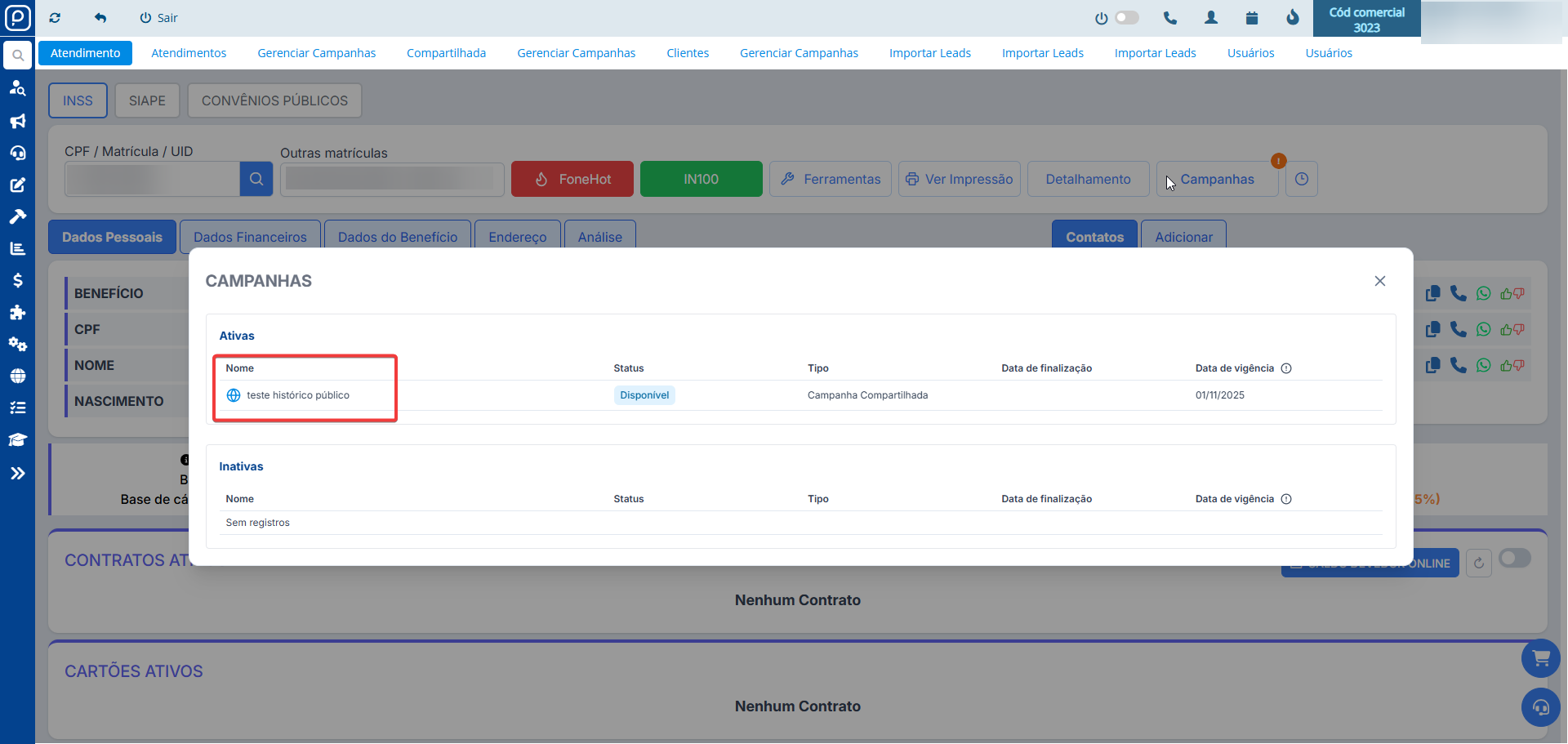Click the graduation cap icon in sidebar

(17, 440)
